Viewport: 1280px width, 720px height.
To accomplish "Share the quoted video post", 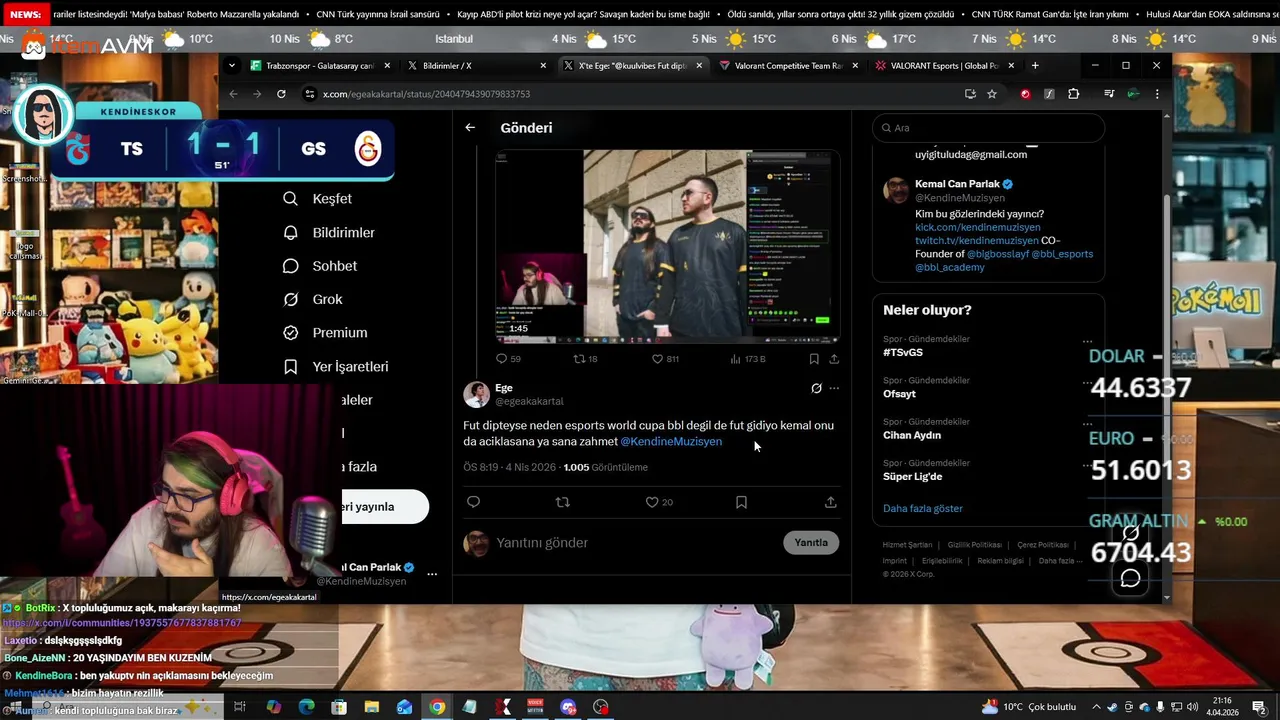I will point(834,359).
